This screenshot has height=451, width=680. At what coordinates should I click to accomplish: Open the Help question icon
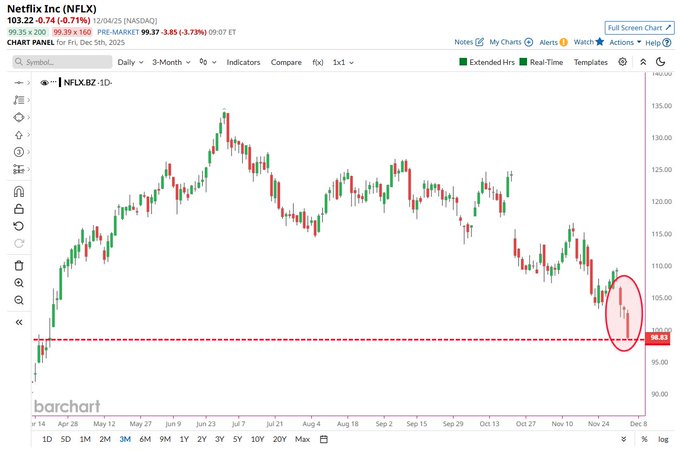click(x=667, y=42)
